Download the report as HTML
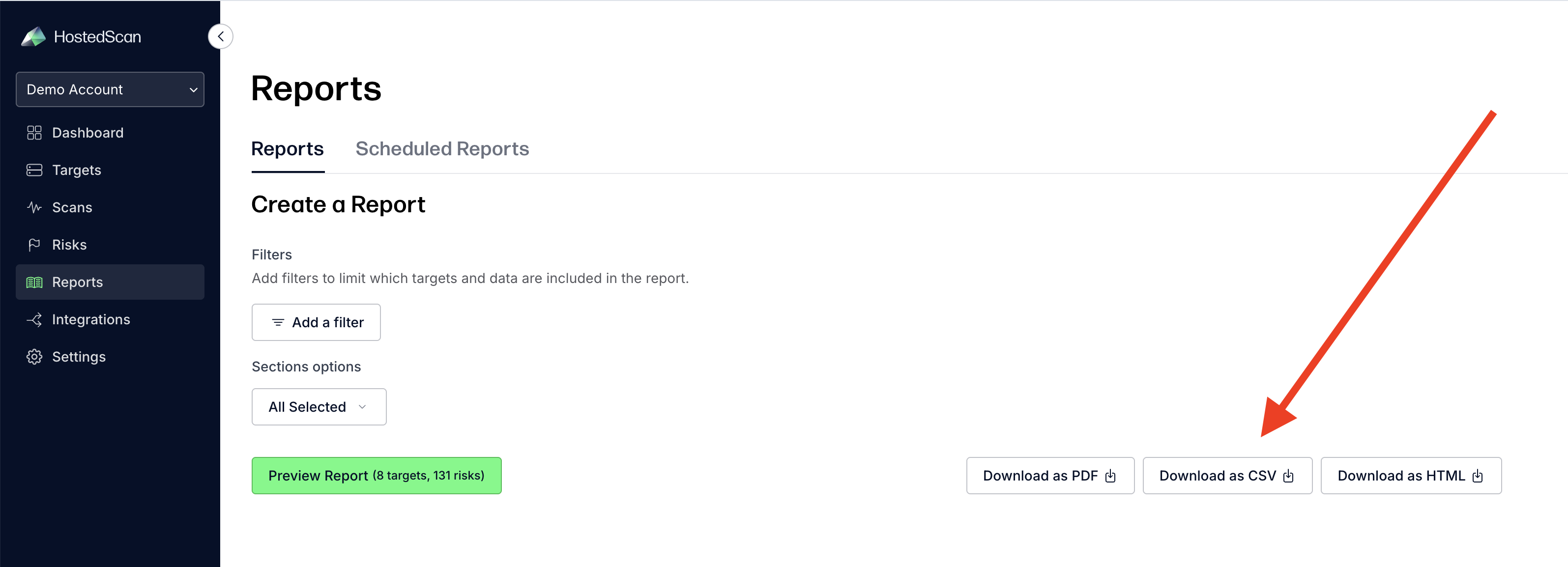Viewport: 1568px width, 567px height. [x=1411, y=476]
